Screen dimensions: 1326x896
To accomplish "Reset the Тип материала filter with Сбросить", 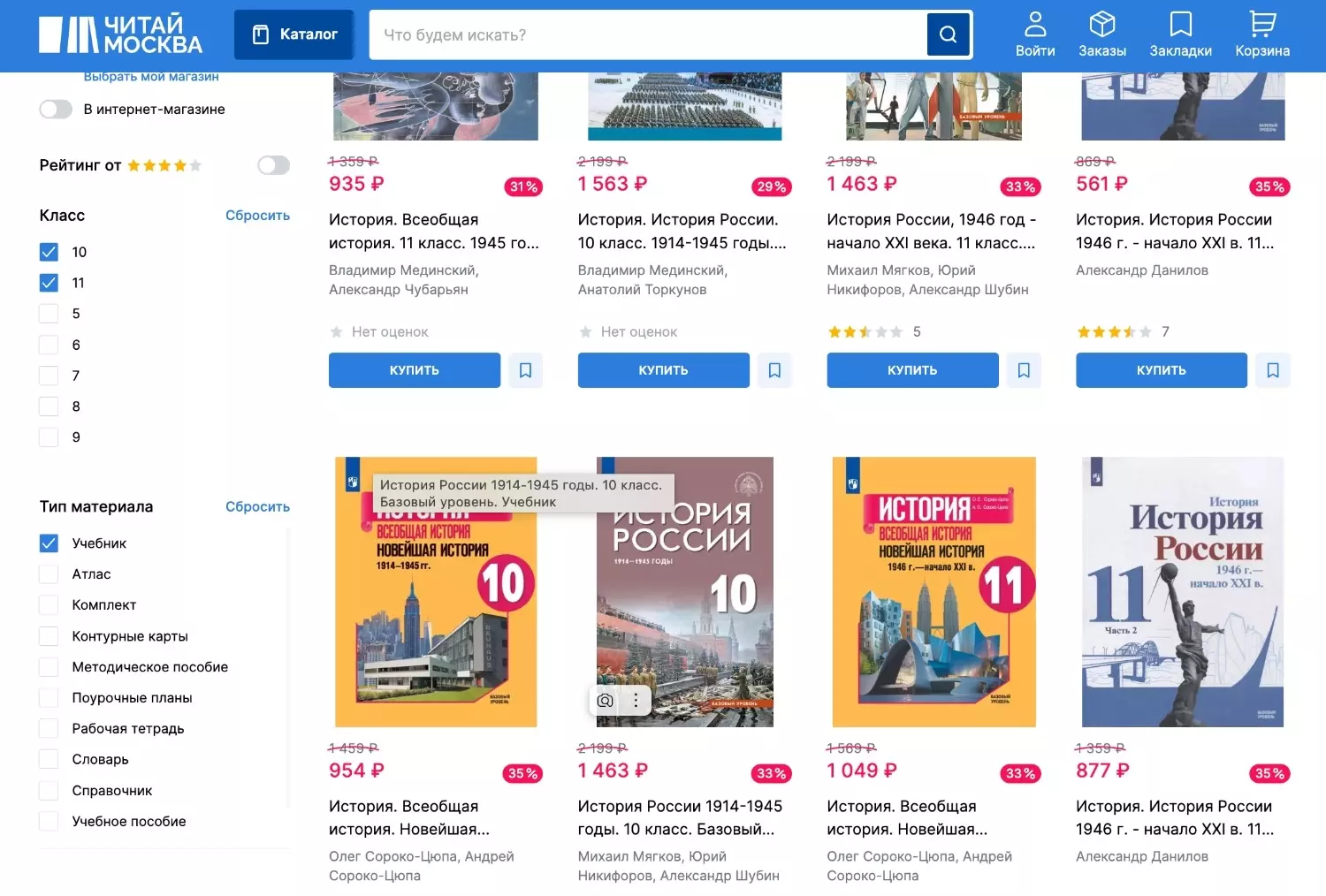I will (x=257, y=506).
